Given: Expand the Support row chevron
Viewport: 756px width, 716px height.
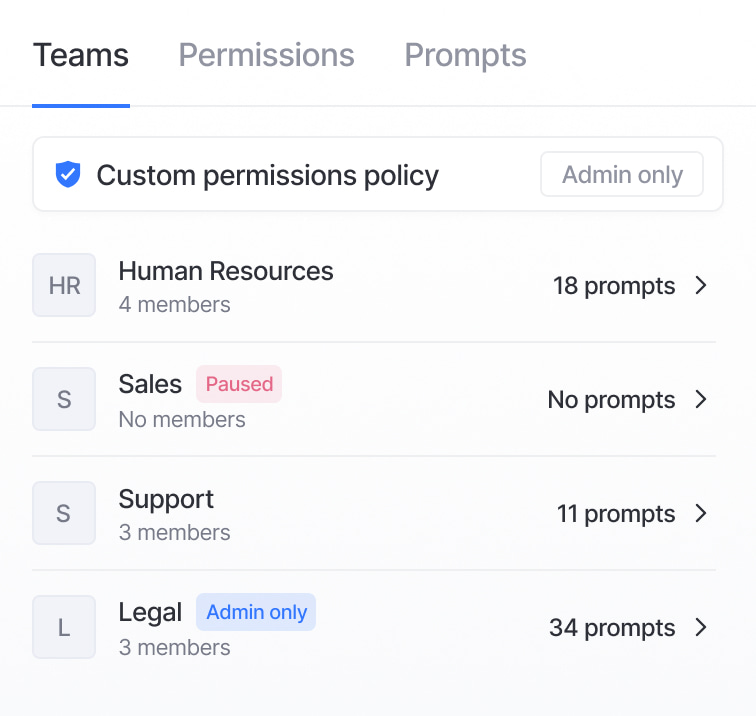Looking at the screenshot, I should coord(701,514).
